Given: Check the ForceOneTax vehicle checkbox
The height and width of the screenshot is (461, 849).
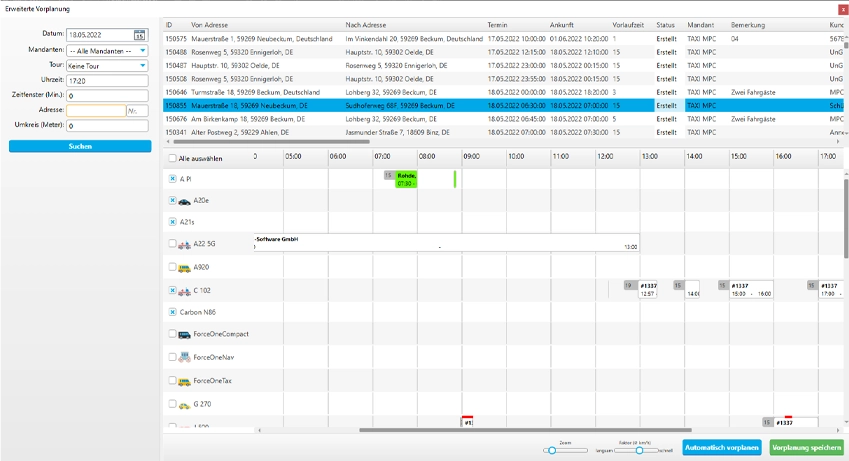Looking at the screenshot, I should pyautogui.click(x=172, y=380).
